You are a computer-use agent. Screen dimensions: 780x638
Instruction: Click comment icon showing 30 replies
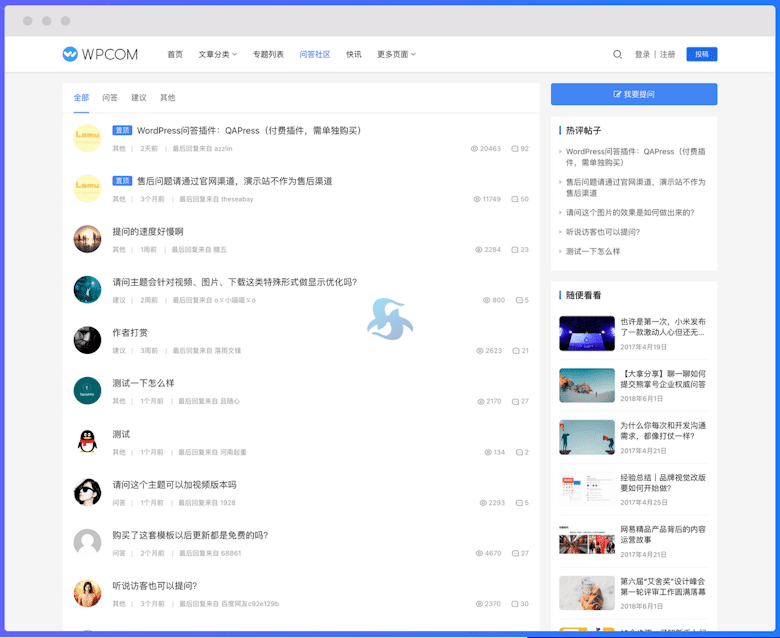pyautogui.click(x=515, y=604)
